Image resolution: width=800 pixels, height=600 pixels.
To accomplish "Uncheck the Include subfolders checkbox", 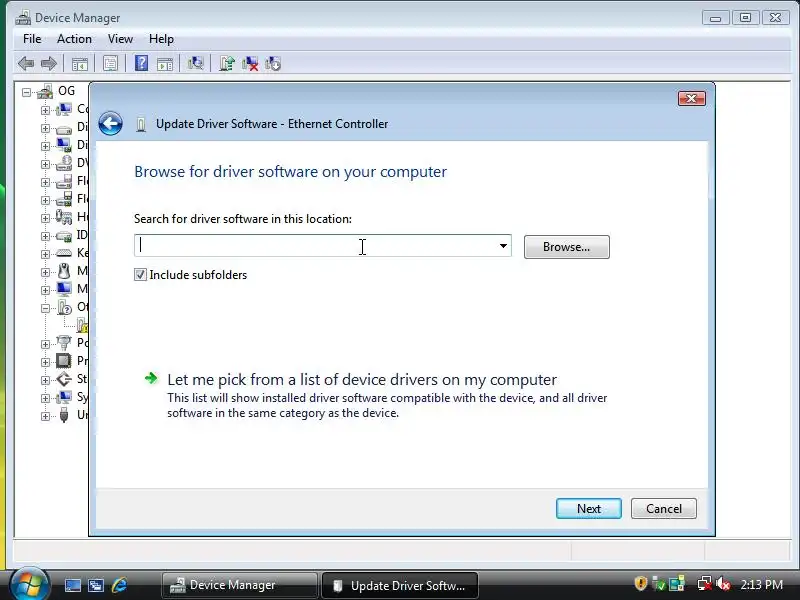I will 140,274.
